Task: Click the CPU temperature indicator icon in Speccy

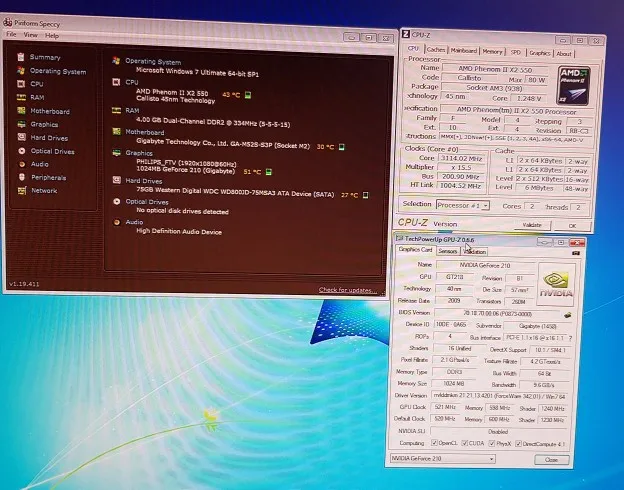Action: (x=248, y=95)
